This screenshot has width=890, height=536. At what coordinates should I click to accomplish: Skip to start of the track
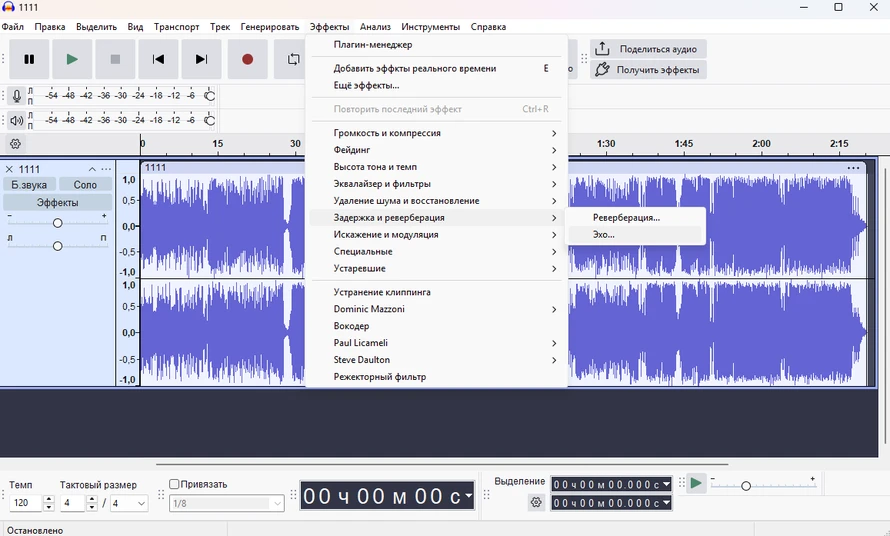click(x=158, y=59)
